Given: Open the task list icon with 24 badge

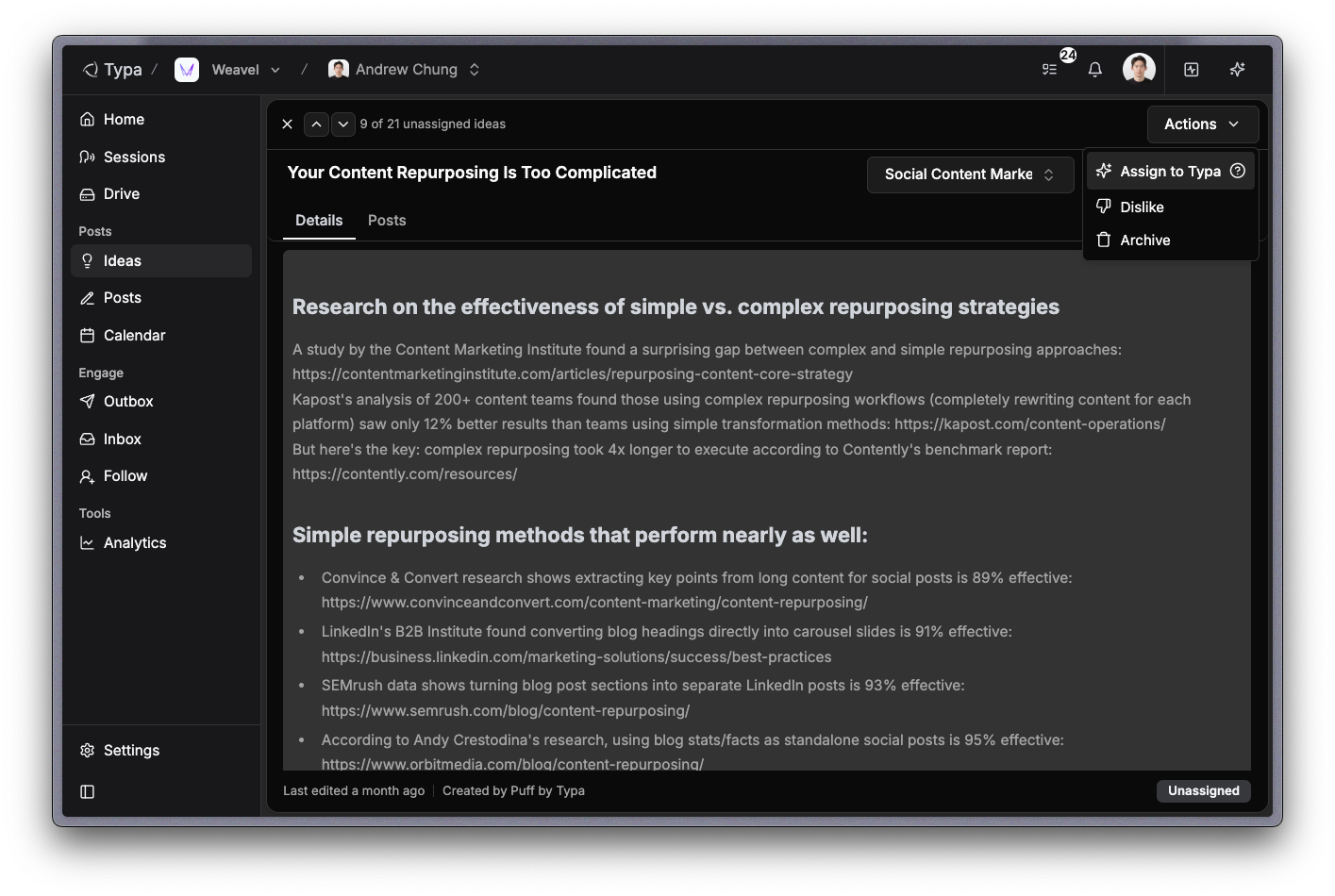Looking at the screenshot, I should (x=1050, y=70).
